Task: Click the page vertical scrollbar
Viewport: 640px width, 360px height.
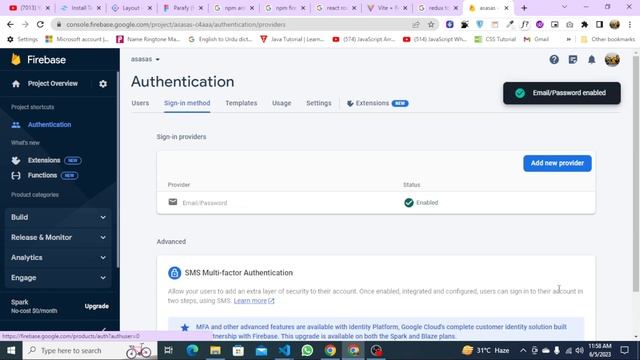Action: pos(636,173)
